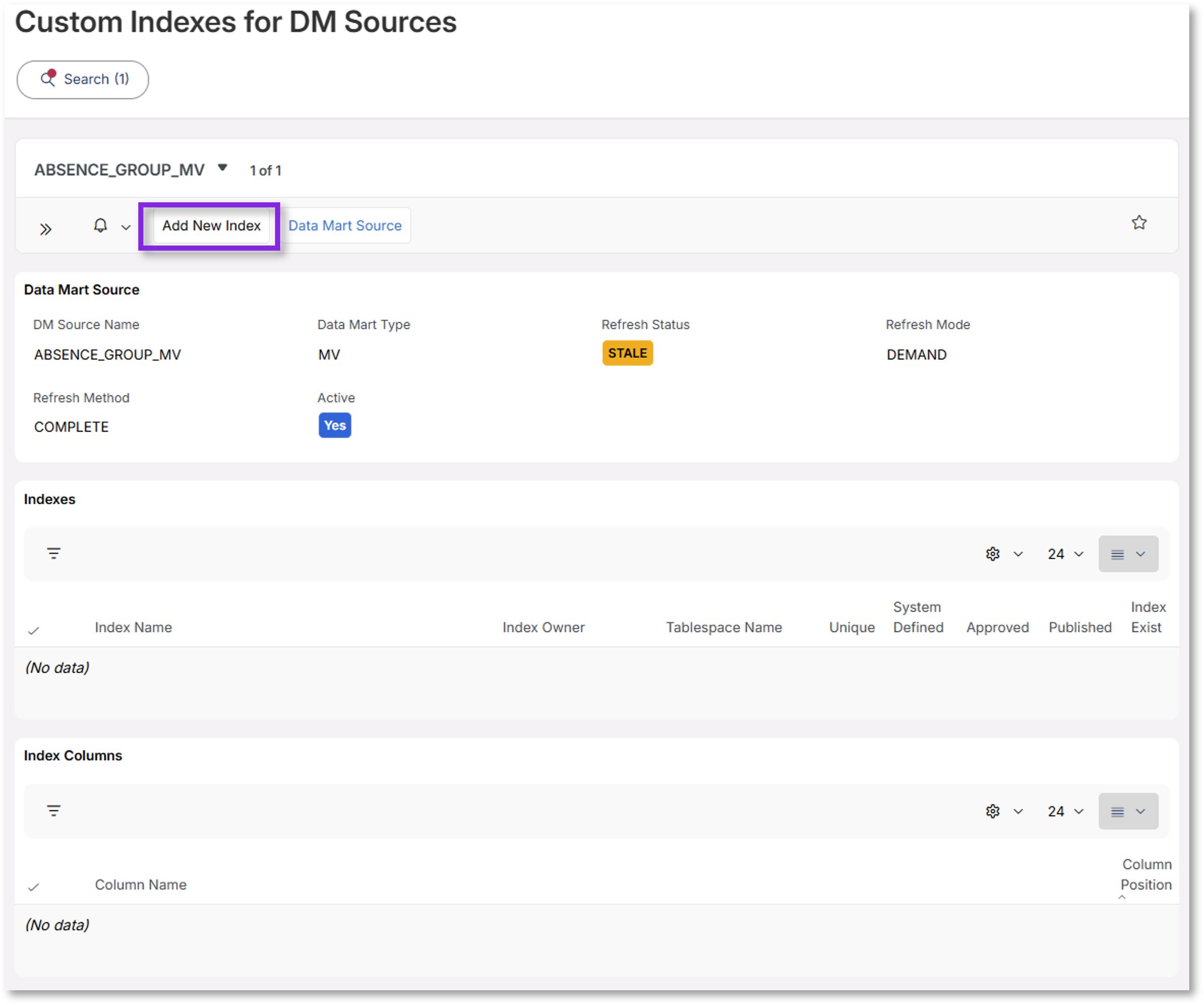Mark page as favorite with star icon

click(1138, 223)
